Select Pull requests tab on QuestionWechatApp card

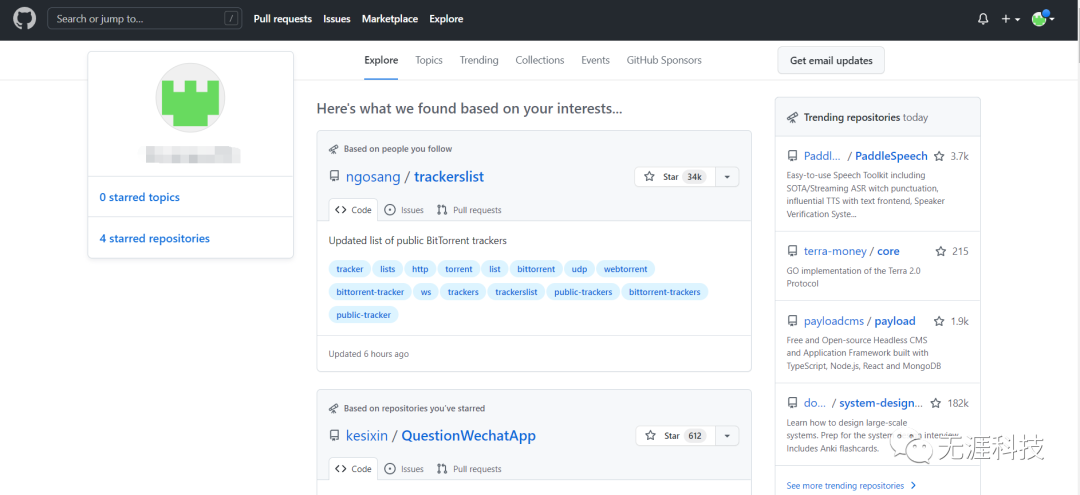469,469
